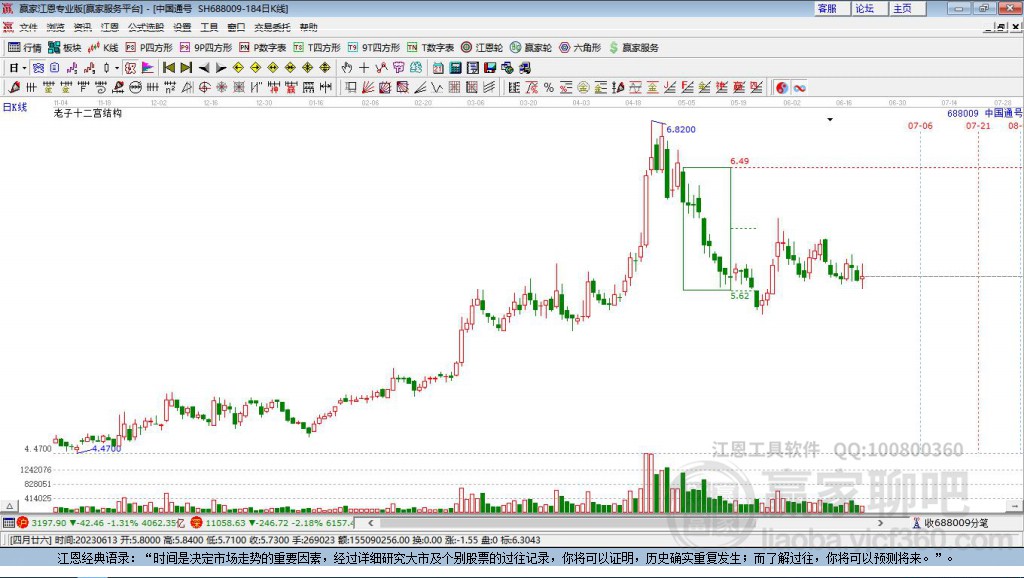This screenshot has width=1024, height=578.
Task: Click the 深 Shenzhen index icon in status bar
Action: click(197, 522)
